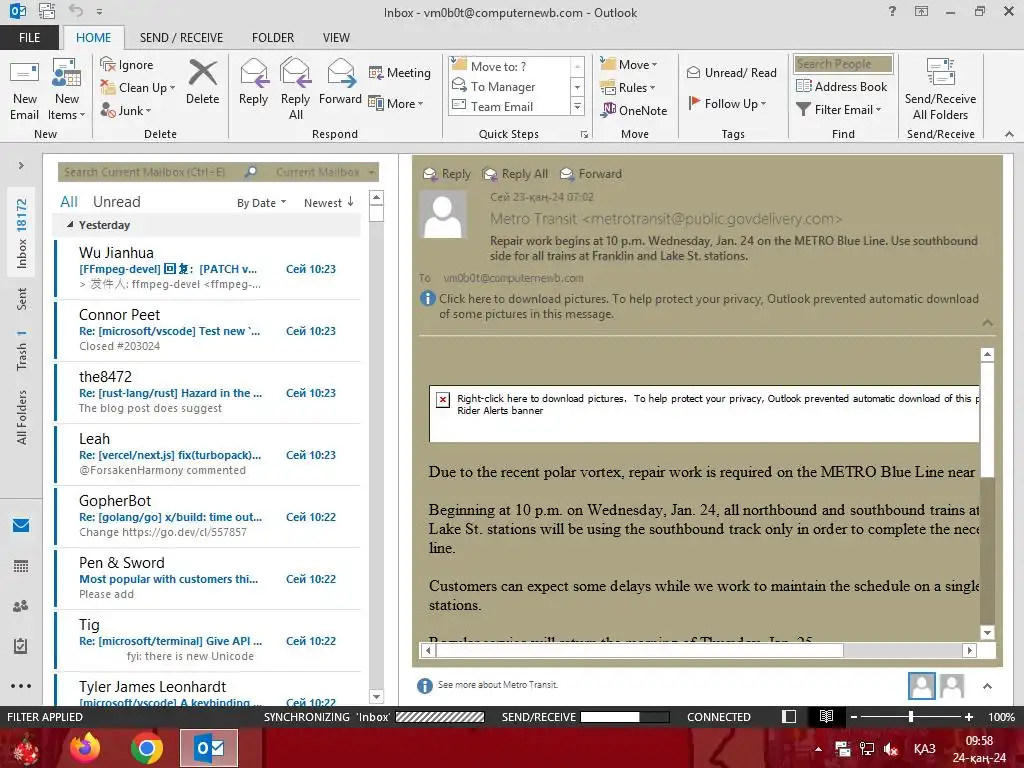This screenshot has height=768, width=1024.
Task: Collapse the Yesterday group
Action: (70, 225)
